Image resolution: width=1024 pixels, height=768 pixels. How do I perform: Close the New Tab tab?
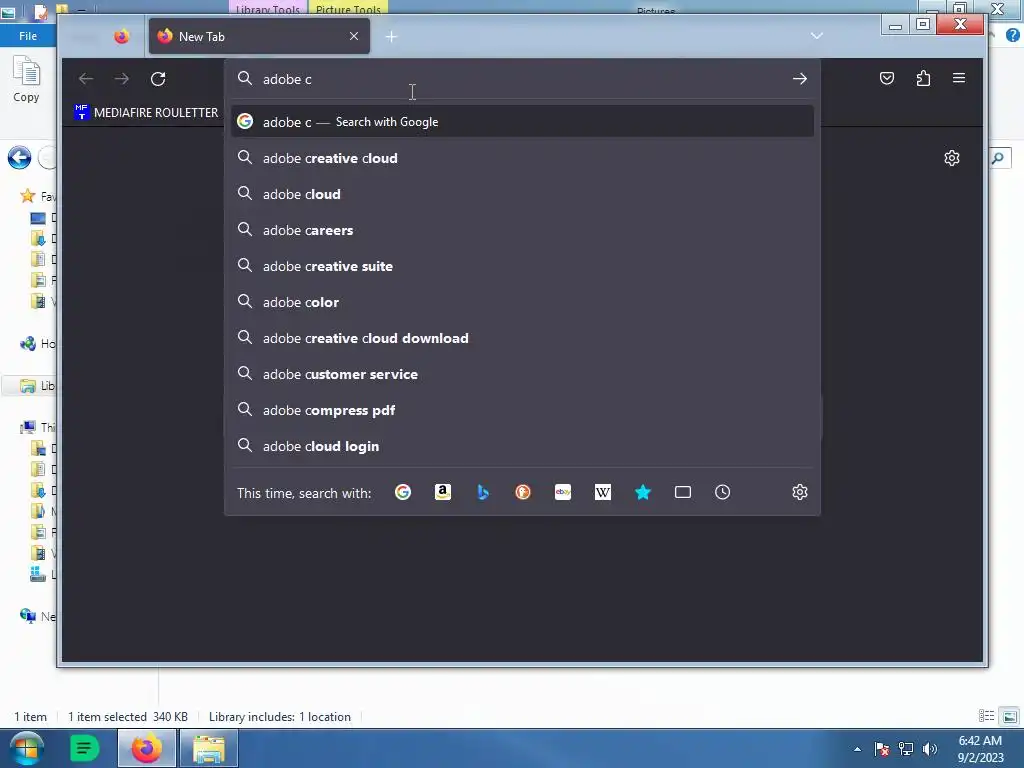point(354,37)
